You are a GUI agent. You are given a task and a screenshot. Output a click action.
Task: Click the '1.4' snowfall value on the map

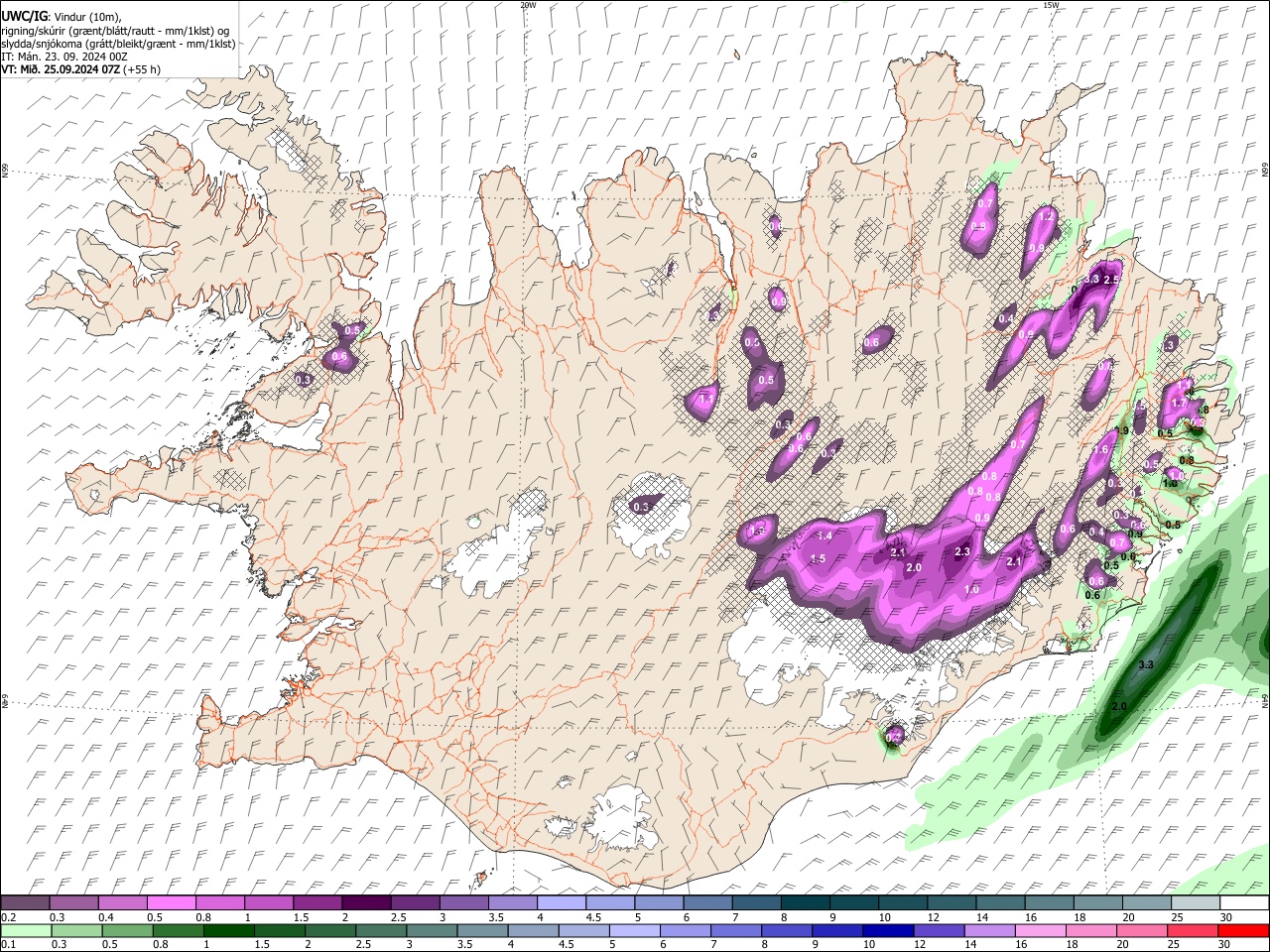[824, 535]
